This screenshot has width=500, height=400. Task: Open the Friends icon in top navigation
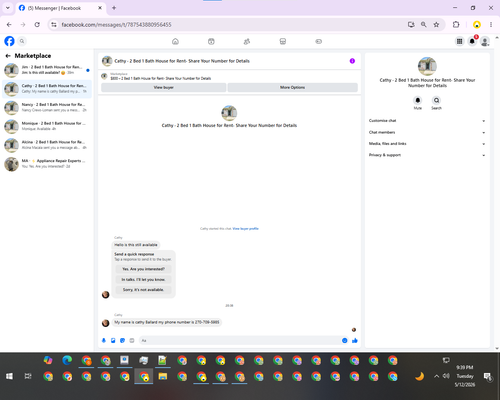click(247, 41)
